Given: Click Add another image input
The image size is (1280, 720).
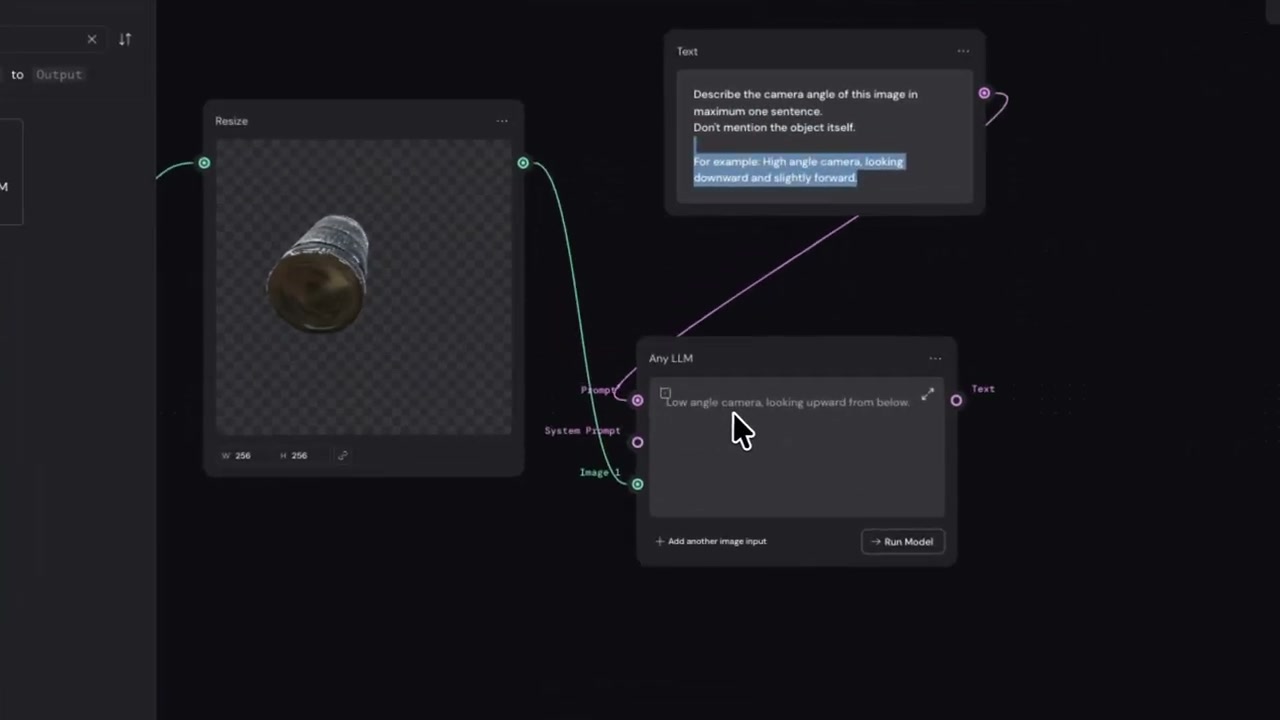Looking at the screenshot, I should click(x=710, y=541).
